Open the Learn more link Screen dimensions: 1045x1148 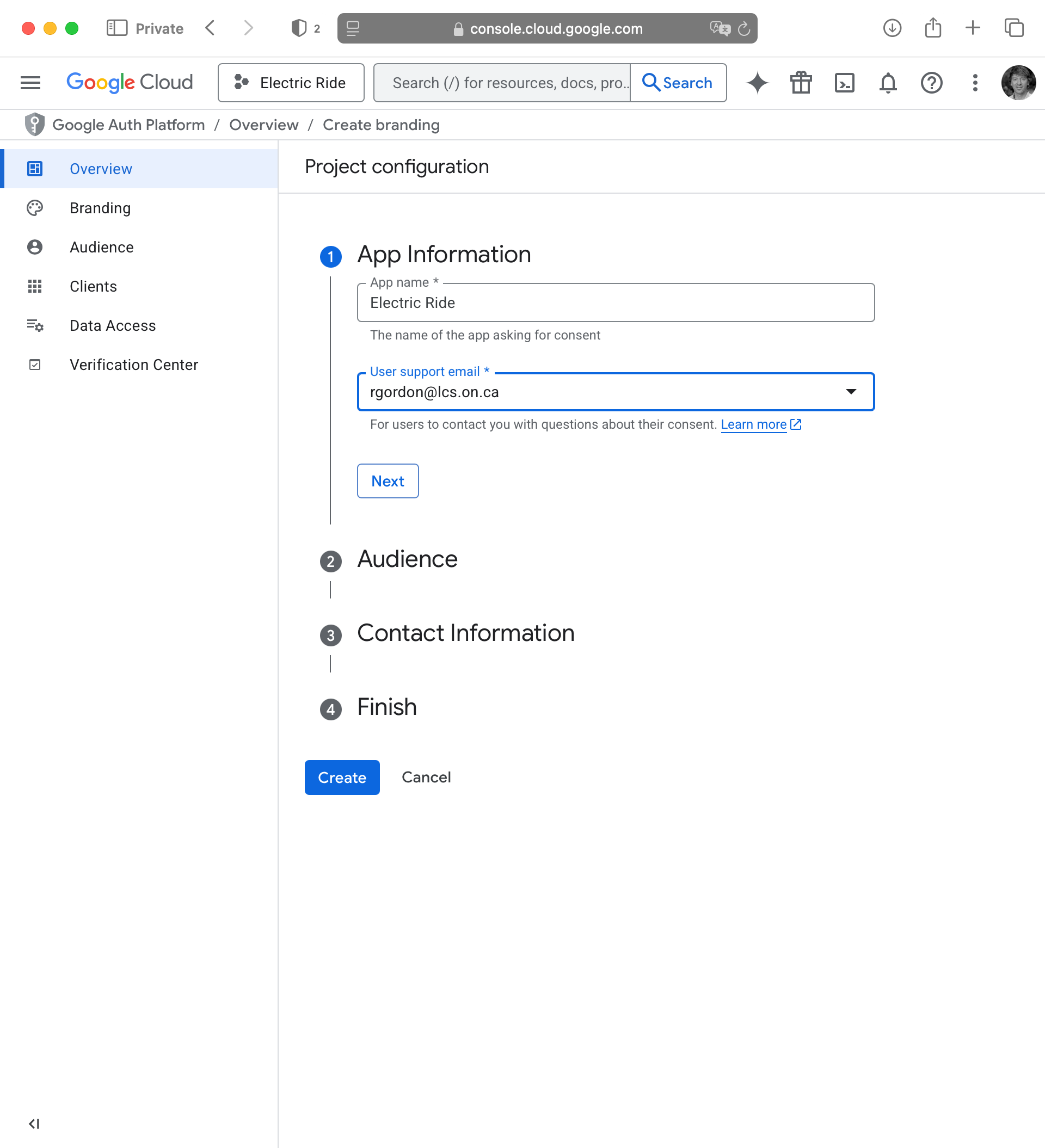(x=753, y=424)
